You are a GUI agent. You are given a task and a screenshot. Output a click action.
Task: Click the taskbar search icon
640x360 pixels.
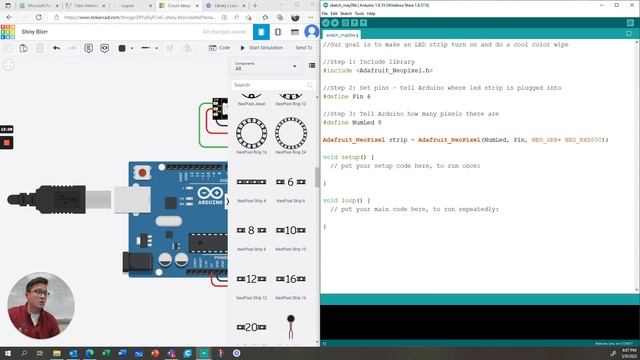24,353
